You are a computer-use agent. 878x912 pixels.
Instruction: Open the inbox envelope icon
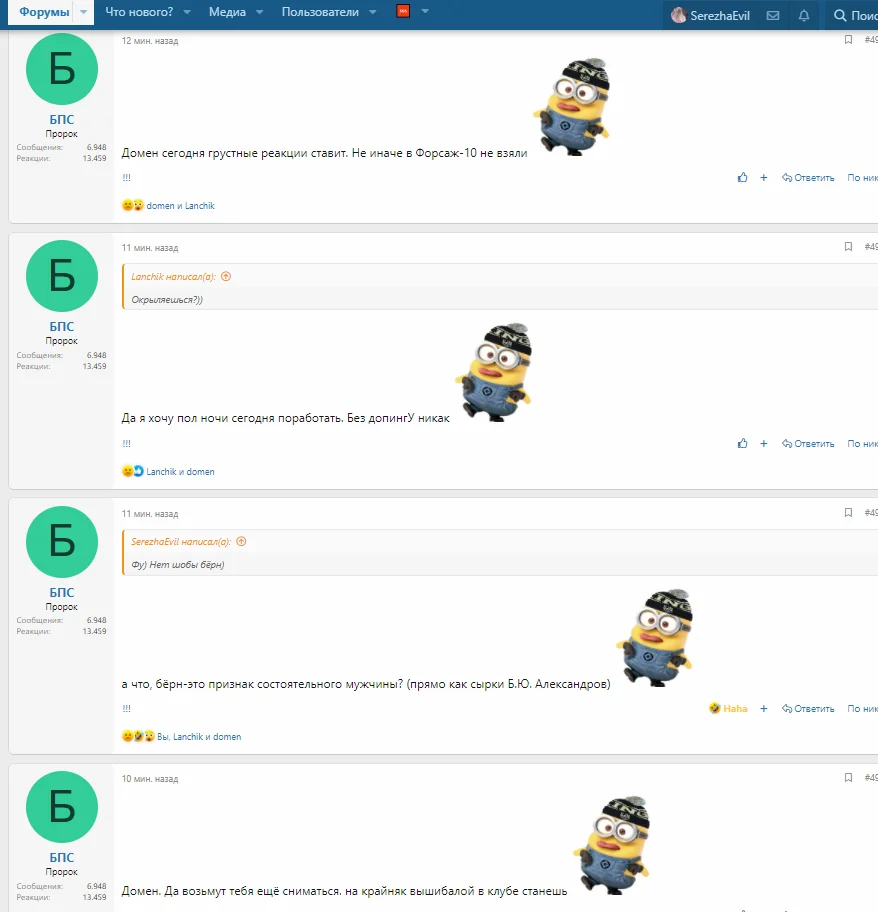[x=773, y=16]
